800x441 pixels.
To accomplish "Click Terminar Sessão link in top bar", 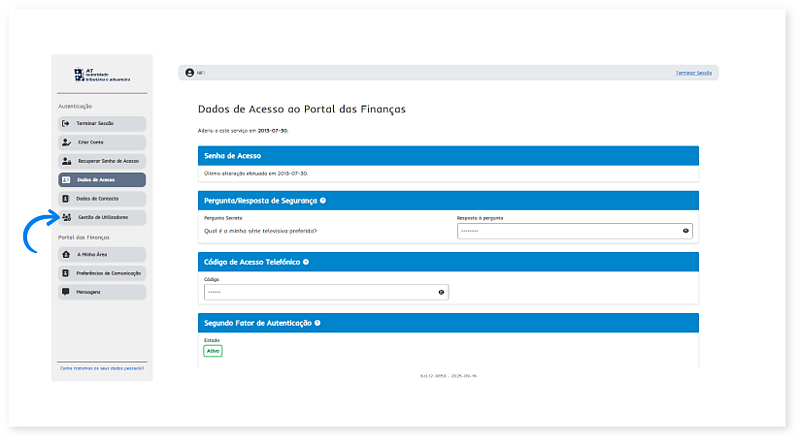I will pyautogui.click(x=695, y=73).
